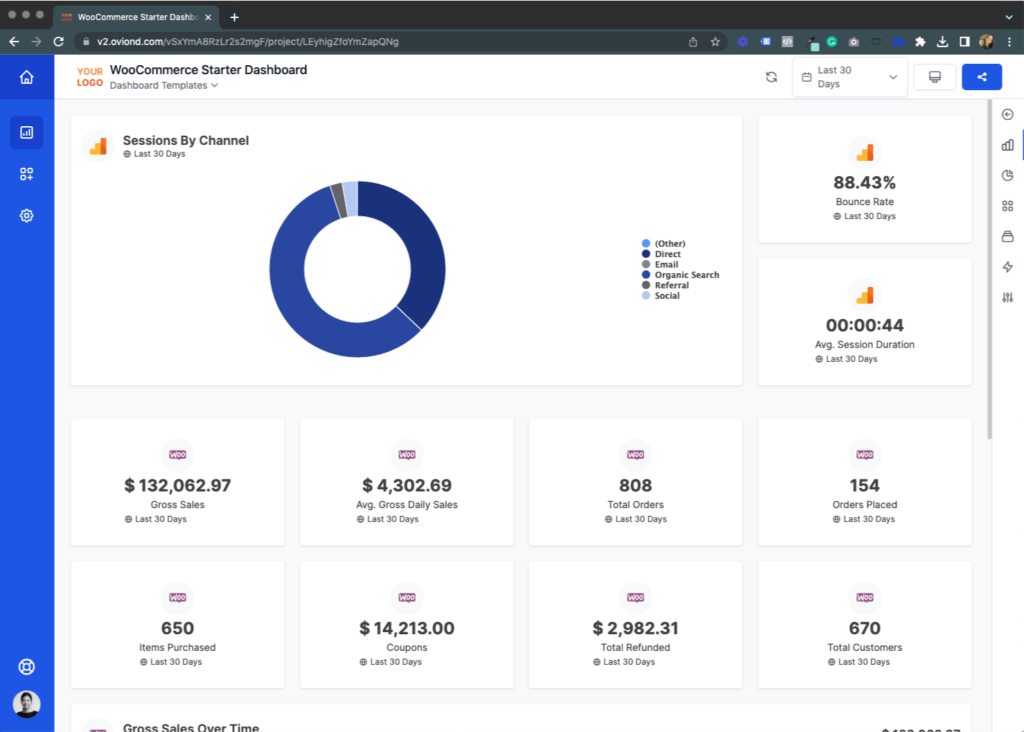
Task: Go to the home icon in sidebar
Action: [x=26, y=77]
